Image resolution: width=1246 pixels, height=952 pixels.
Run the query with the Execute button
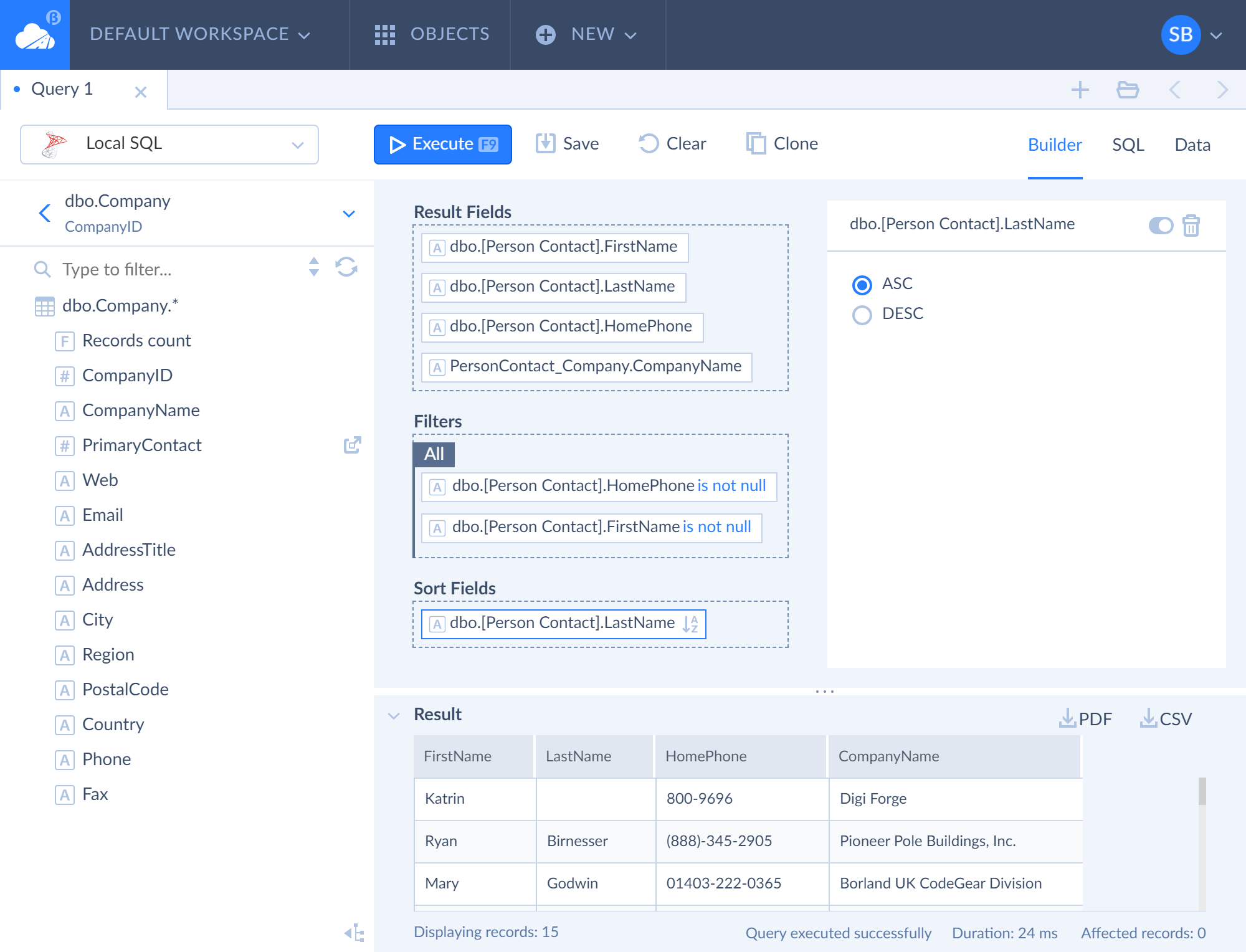pos(442,144)
